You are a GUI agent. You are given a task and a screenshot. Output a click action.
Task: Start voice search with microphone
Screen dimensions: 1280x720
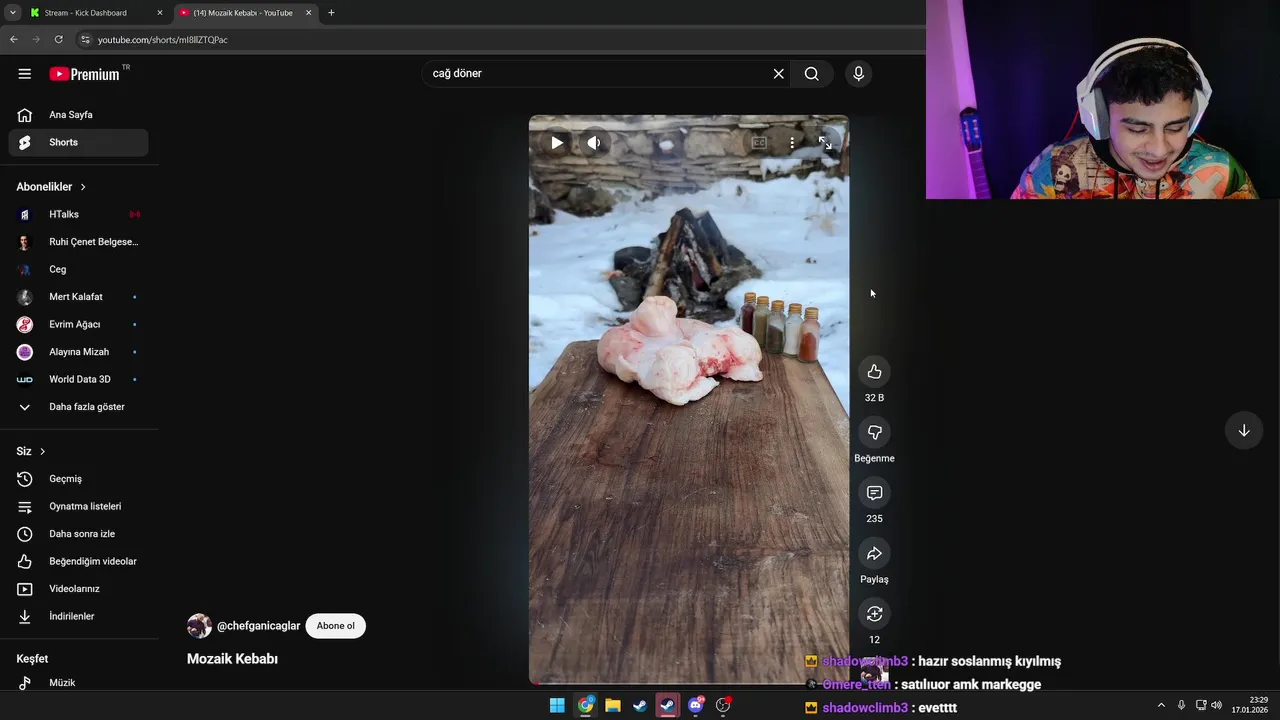[x=858, y=74]
